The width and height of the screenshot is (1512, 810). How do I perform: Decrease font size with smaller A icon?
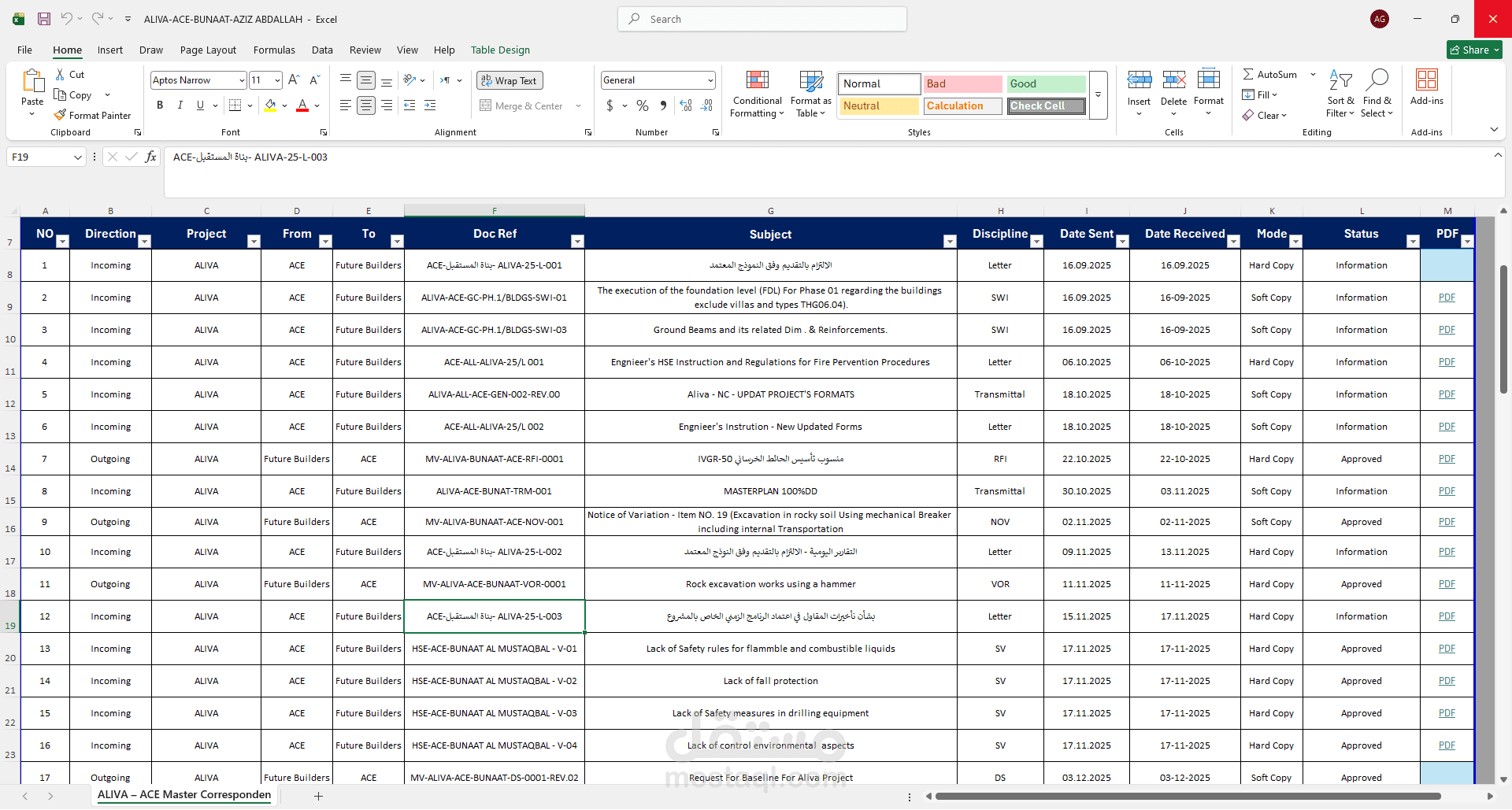point(314,80)
